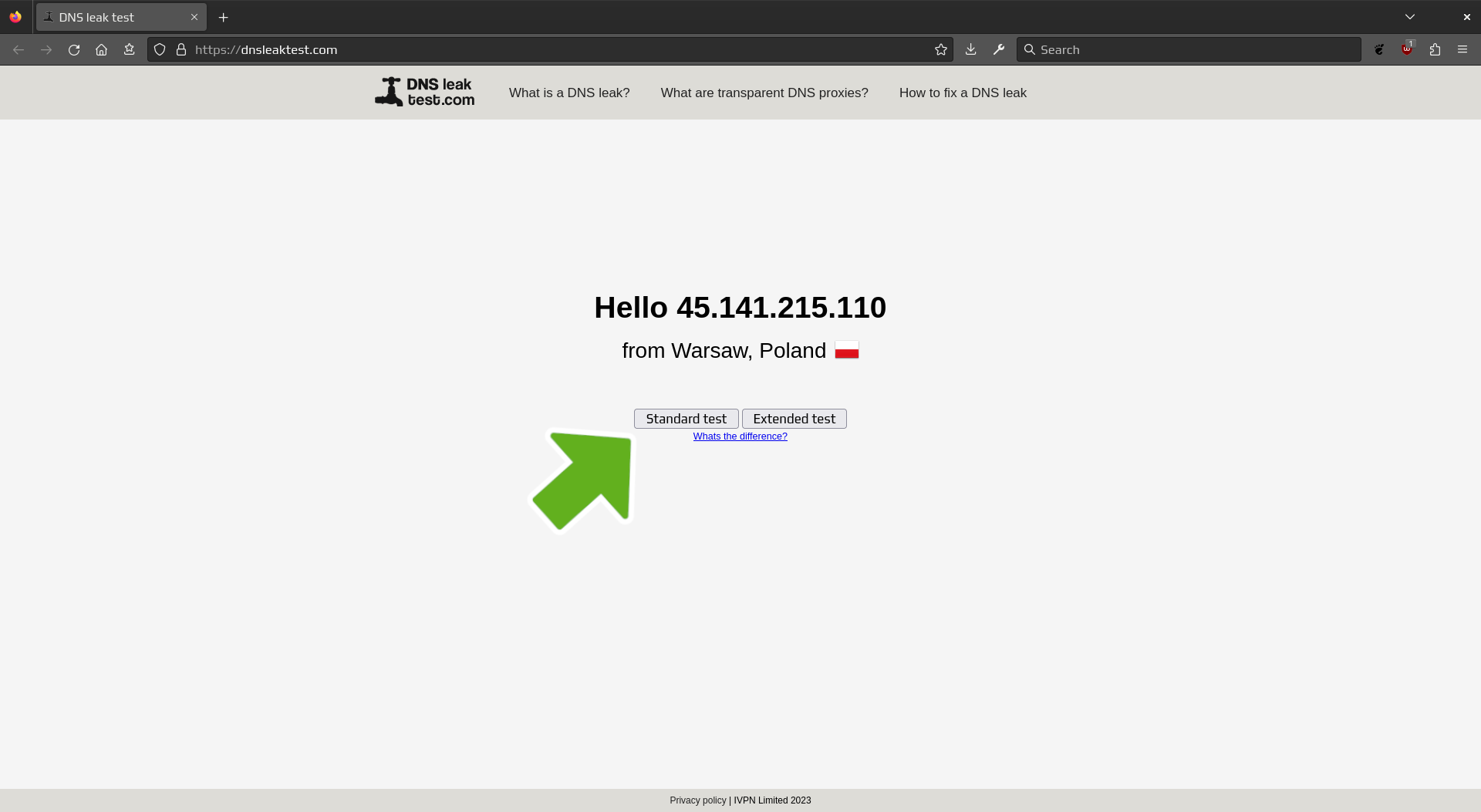The image size is (1481, 812).
Task: Open 'Whats the difference?' link
Action: coord(740,436)
